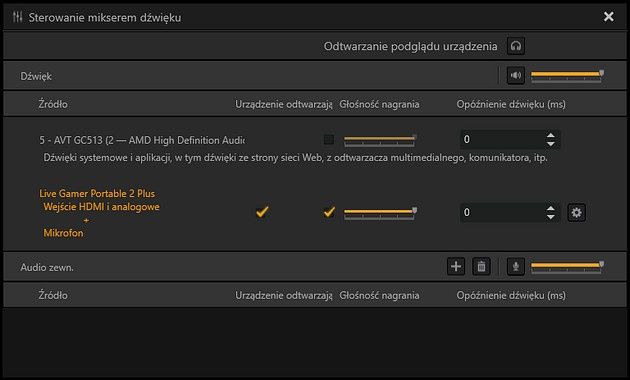The width and height of the screenshot is (630, 380).
Task: Delete external audio source with trash icon
Action: click(481, 266)
